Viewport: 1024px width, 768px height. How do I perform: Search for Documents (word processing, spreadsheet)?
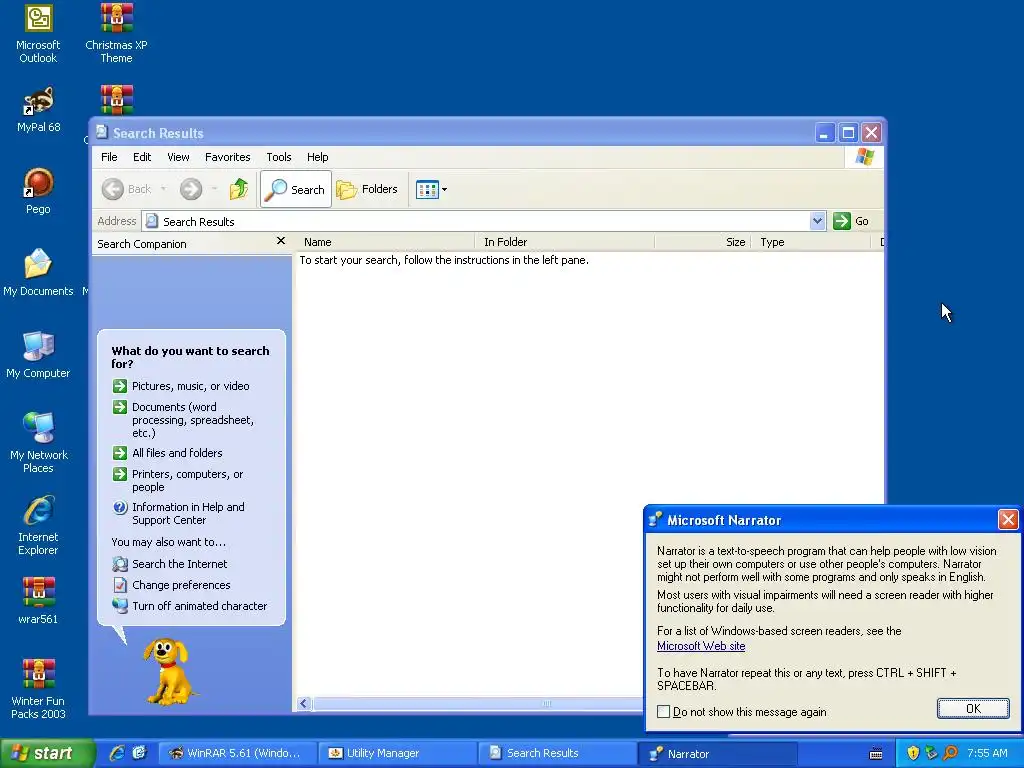pyautogui.click(x=183, y=420)
